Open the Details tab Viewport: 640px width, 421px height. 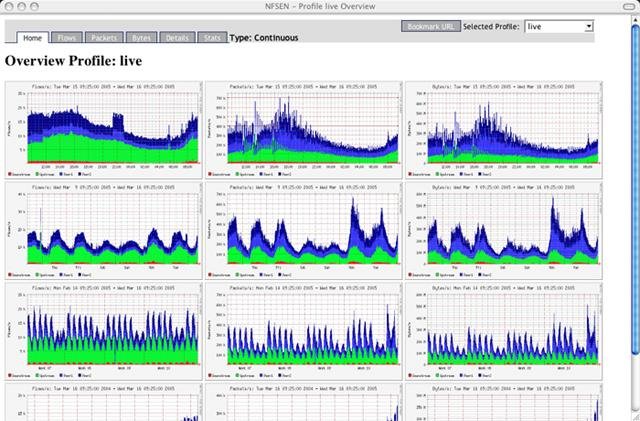[x=176, y=38]
